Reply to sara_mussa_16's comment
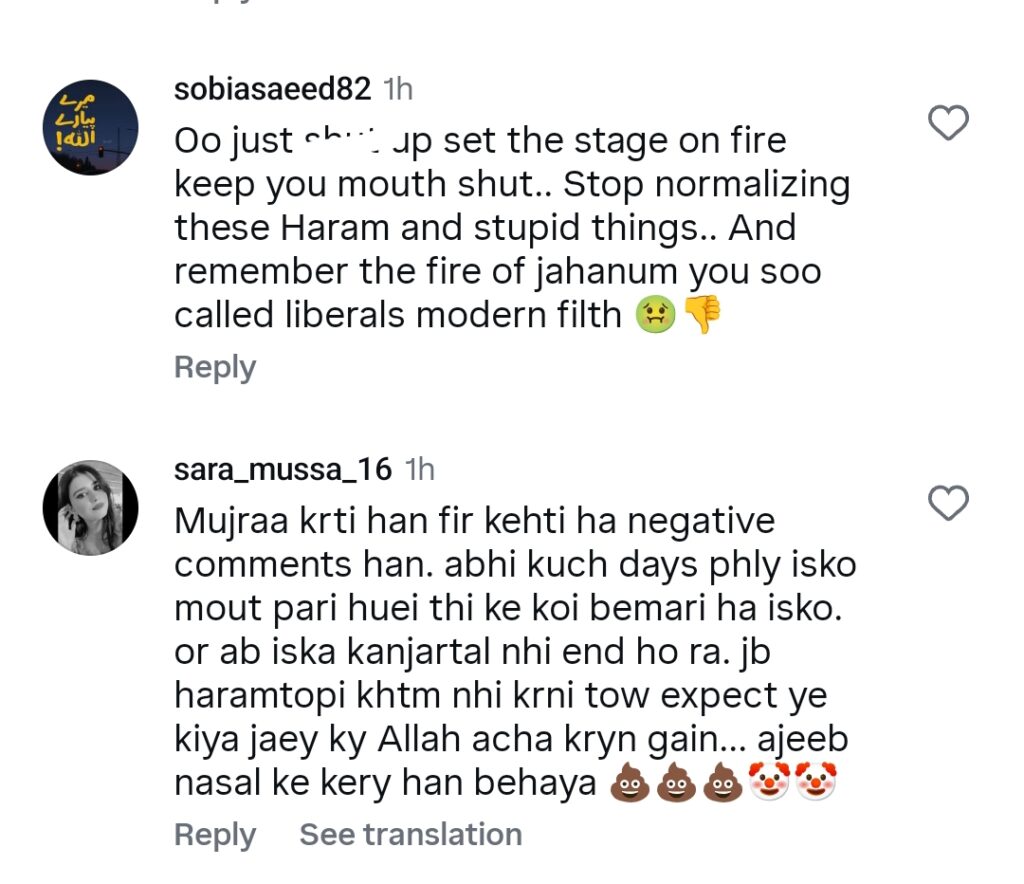The width and height of the screenshot is (1024, 884). coord(213,834)
